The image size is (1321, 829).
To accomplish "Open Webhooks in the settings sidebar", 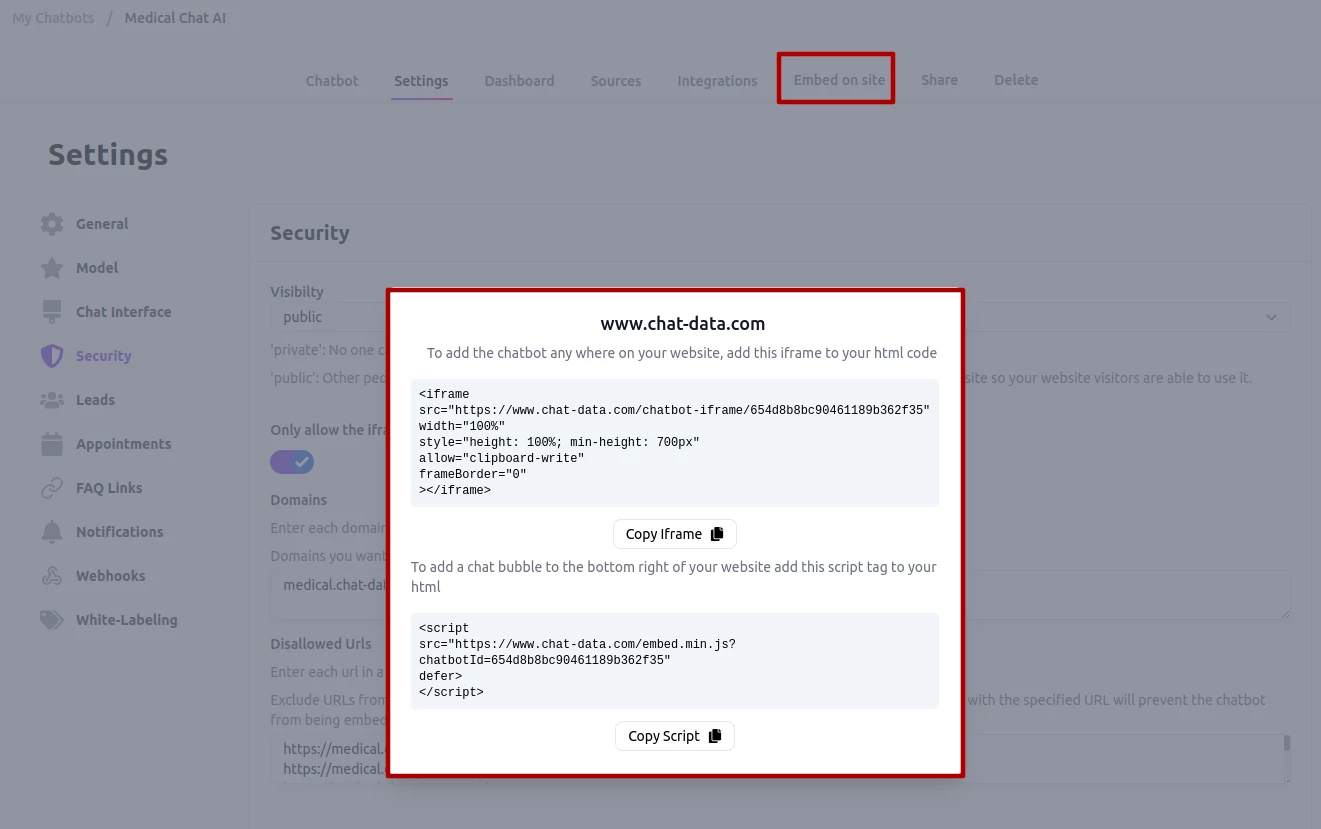I will (x=111, y=576).
